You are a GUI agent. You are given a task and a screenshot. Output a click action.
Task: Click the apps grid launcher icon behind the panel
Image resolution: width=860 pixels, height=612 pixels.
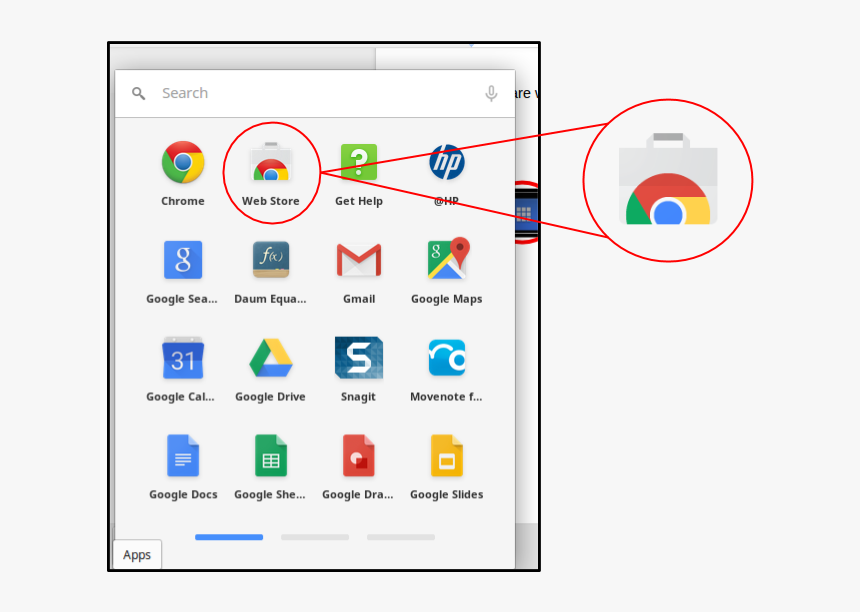[x=525, y=212]
